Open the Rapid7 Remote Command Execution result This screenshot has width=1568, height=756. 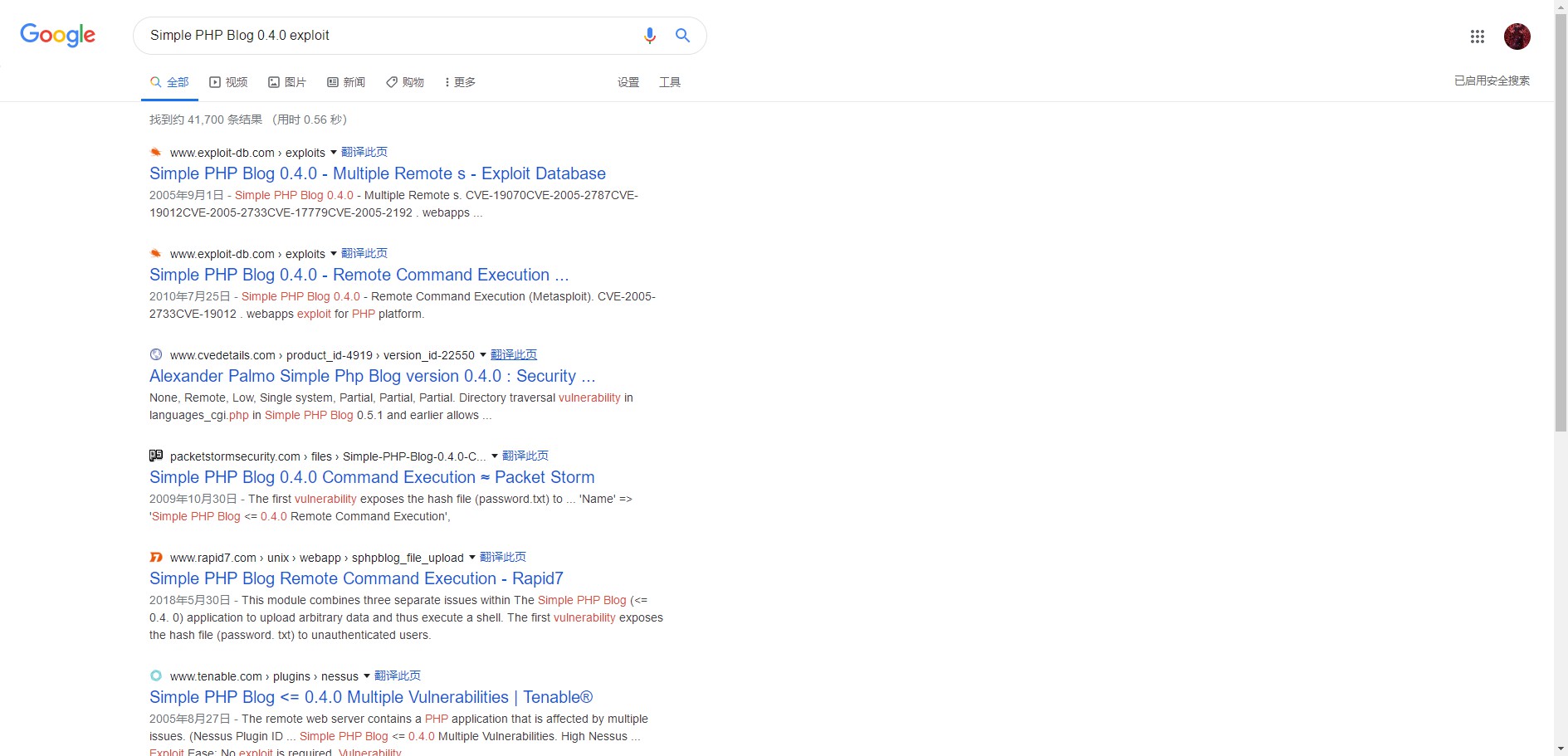tap(356, 578)
